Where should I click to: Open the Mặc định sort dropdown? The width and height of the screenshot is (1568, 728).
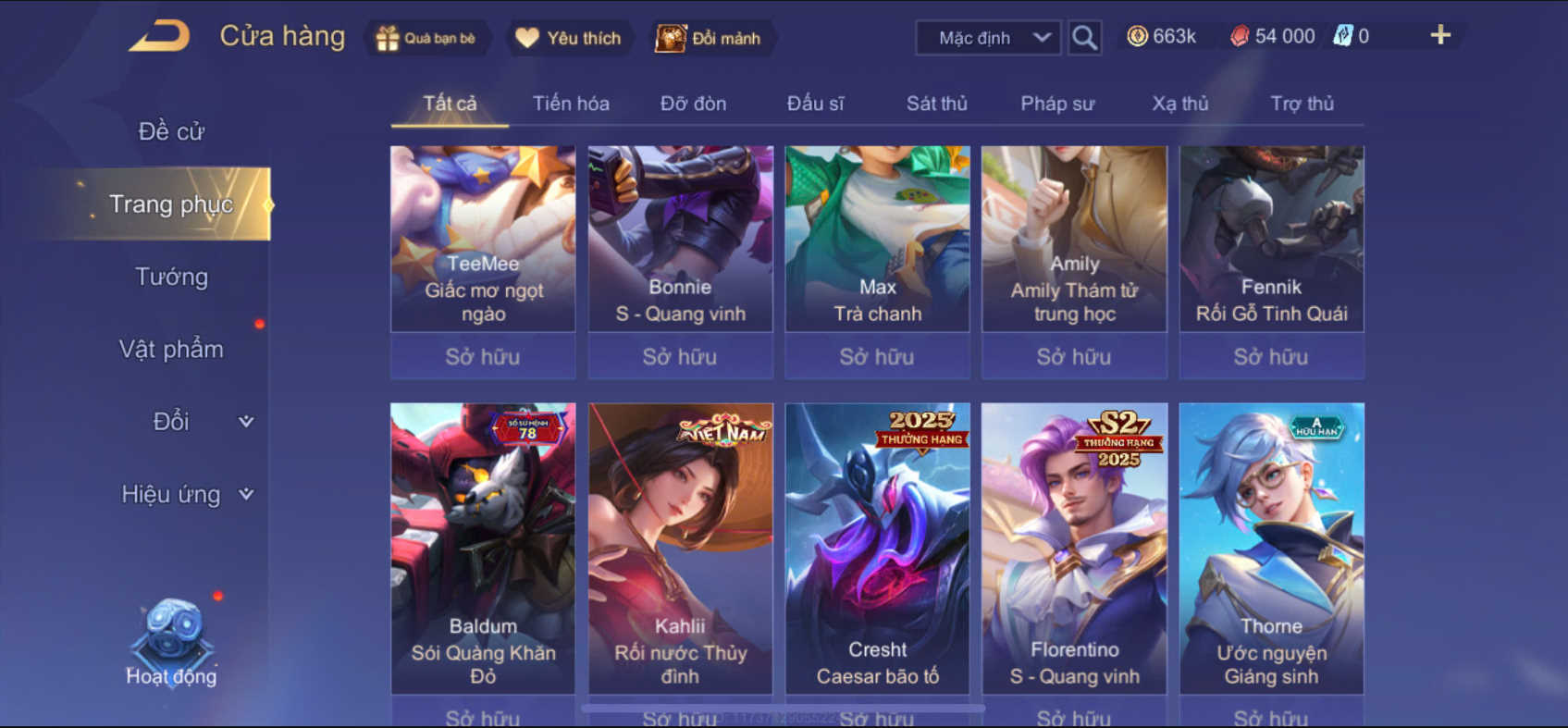tap(988, 38)
